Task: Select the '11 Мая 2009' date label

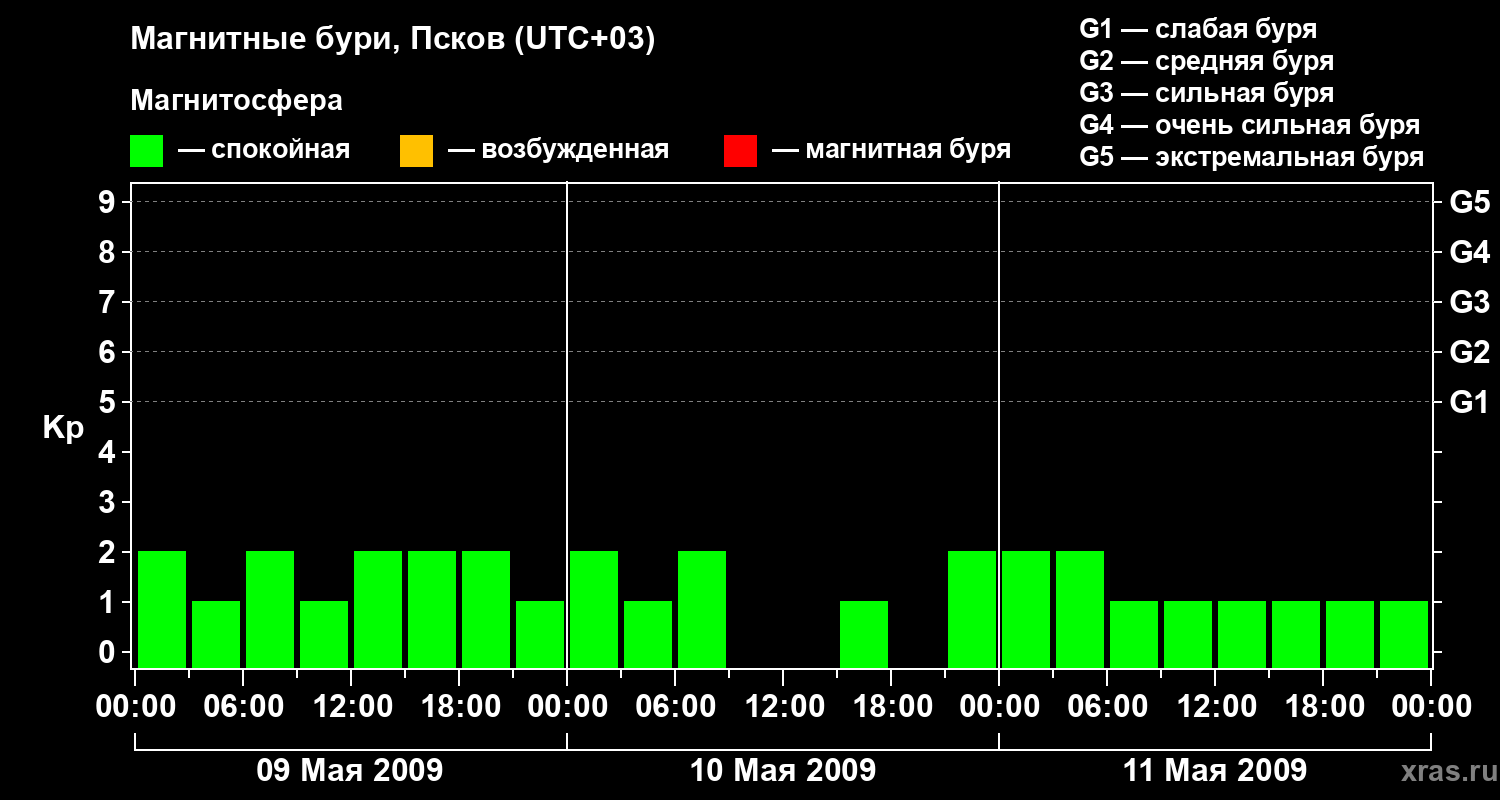Action: point(1215,770)
